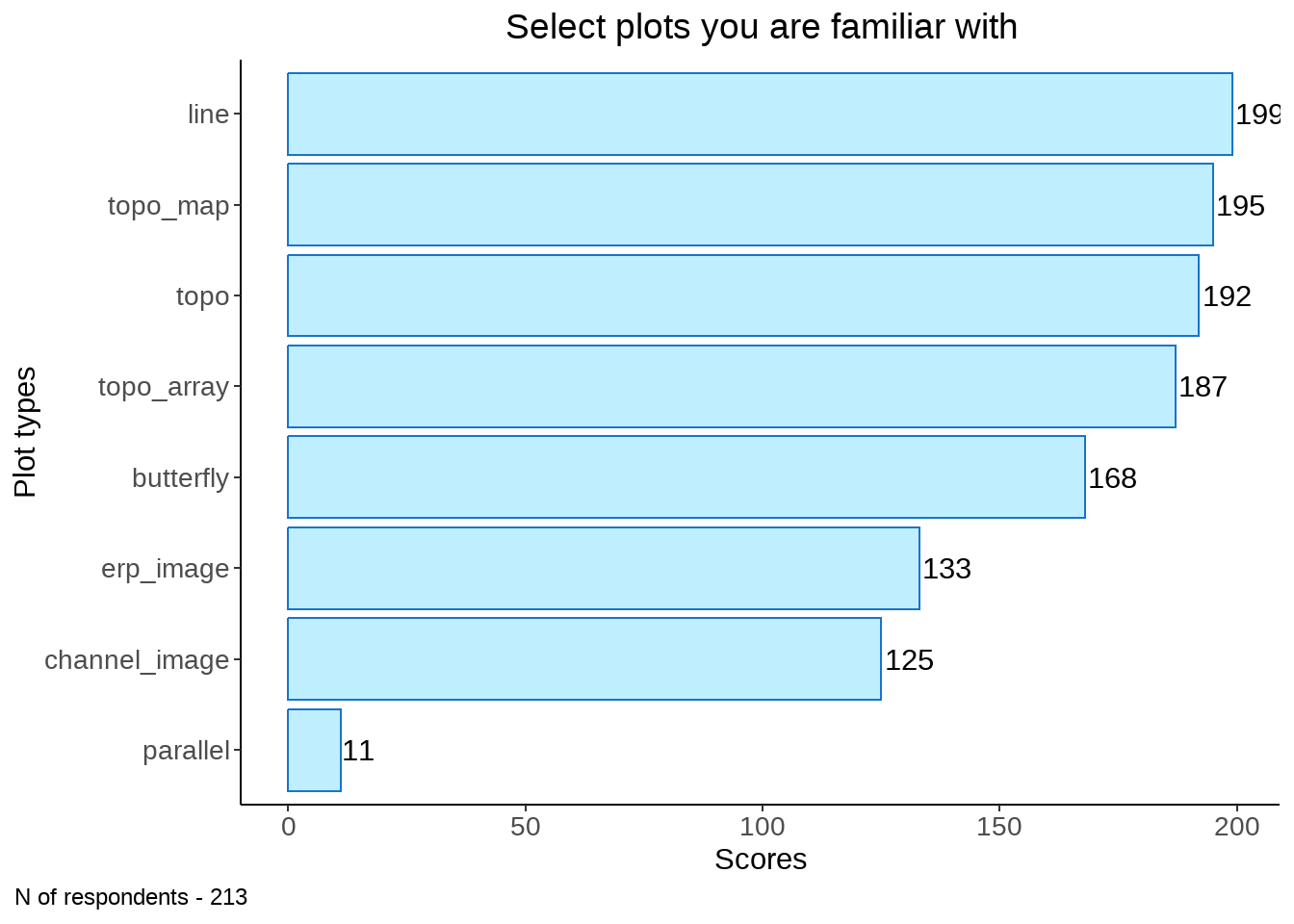Click the value label 125
This screenshot has width=1294, height=924.
tap(910, 660)
